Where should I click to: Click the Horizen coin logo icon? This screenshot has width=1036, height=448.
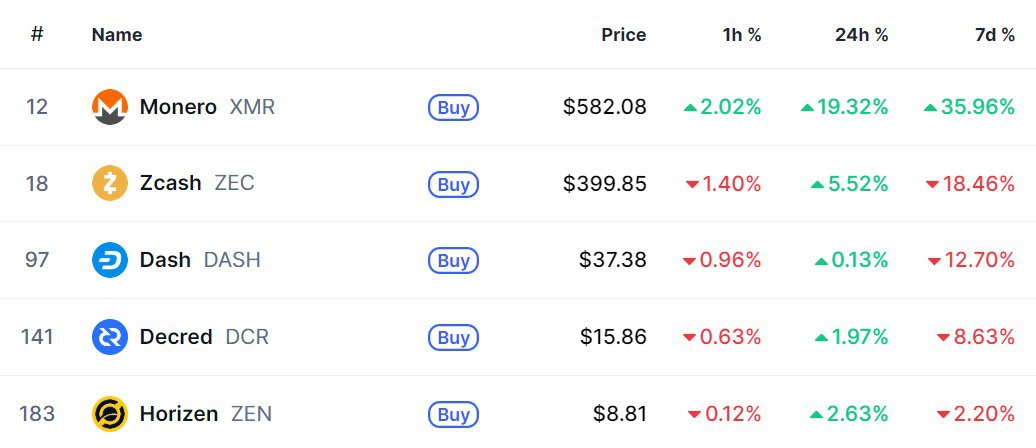pos(109,413)
